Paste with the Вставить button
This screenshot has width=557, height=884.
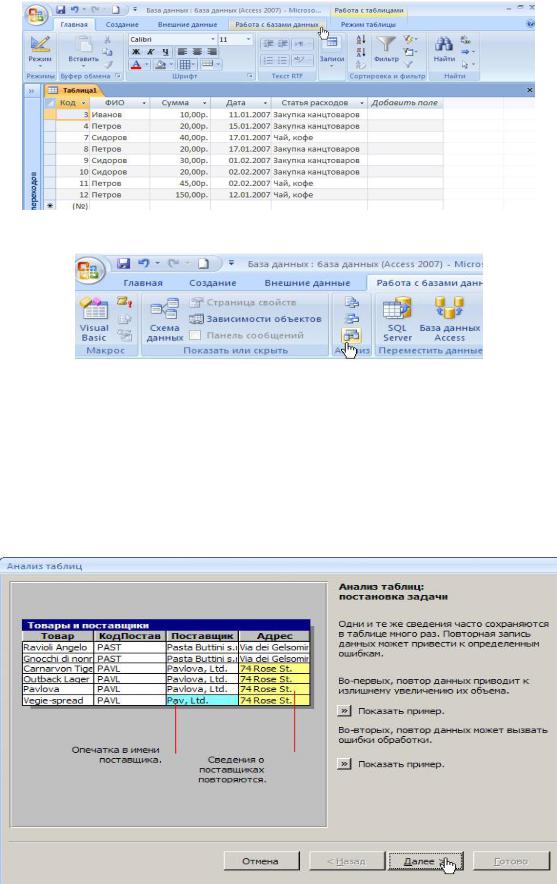point(83,52)
